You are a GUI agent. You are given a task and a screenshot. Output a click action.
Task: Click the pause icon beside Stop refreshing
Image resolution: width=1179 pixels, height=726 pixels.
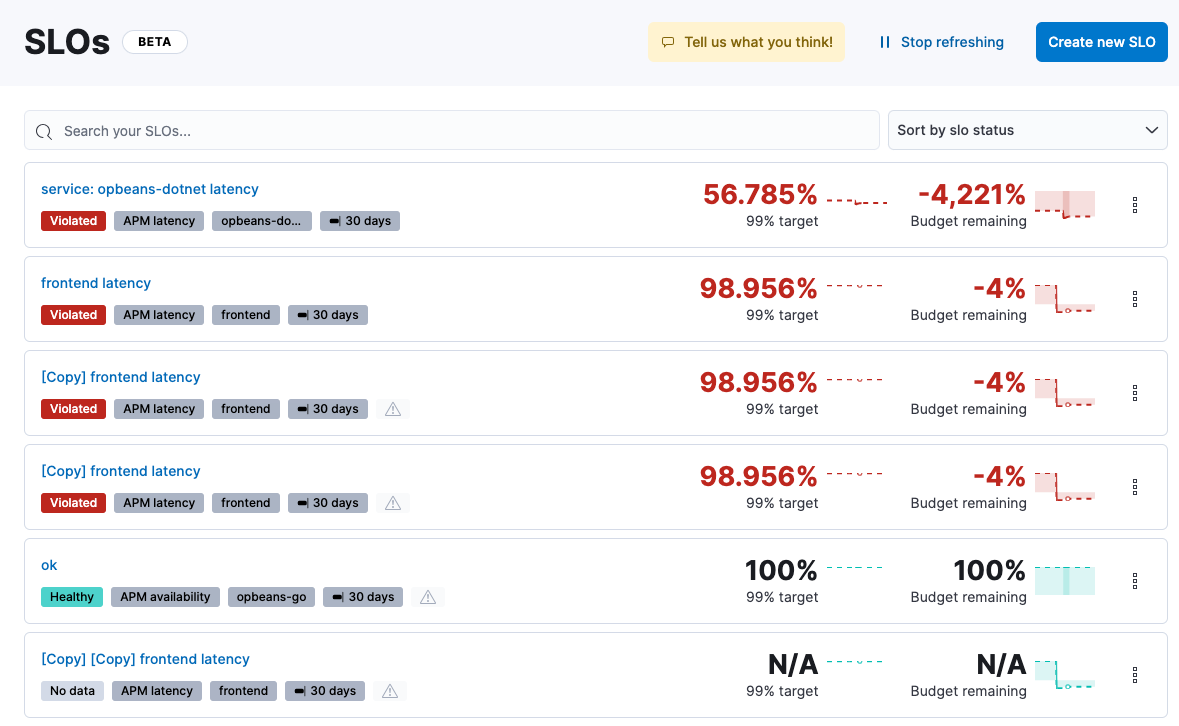pyautogui.click(x=884, y=42)
